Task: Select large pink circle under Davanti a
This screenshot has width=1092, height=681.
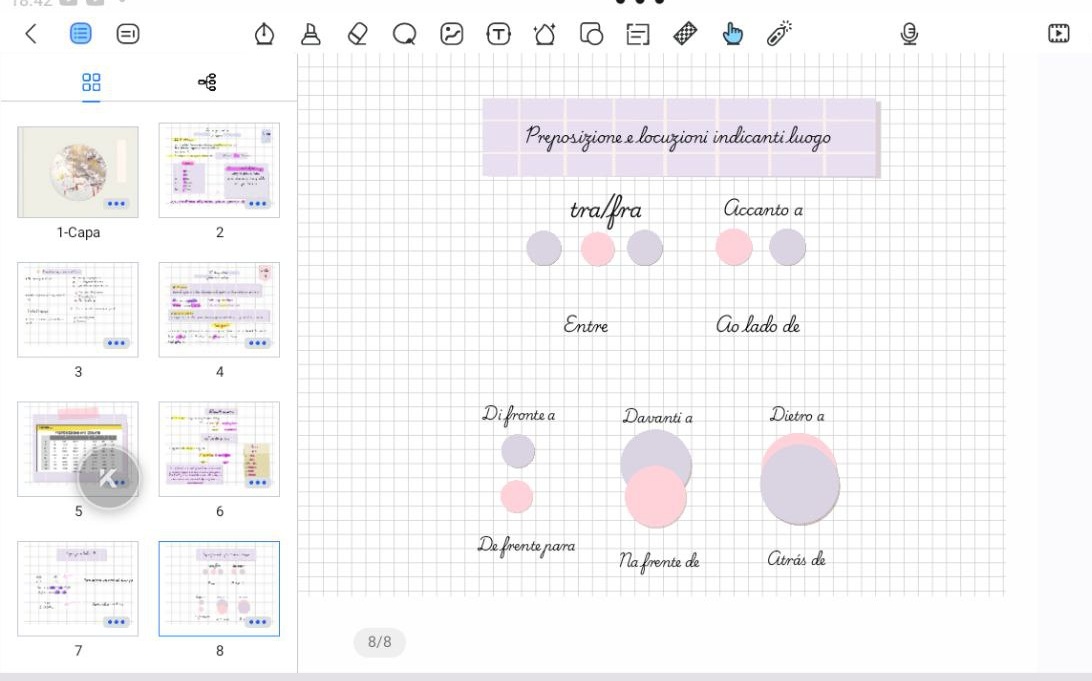Action: tap(655, 496)
